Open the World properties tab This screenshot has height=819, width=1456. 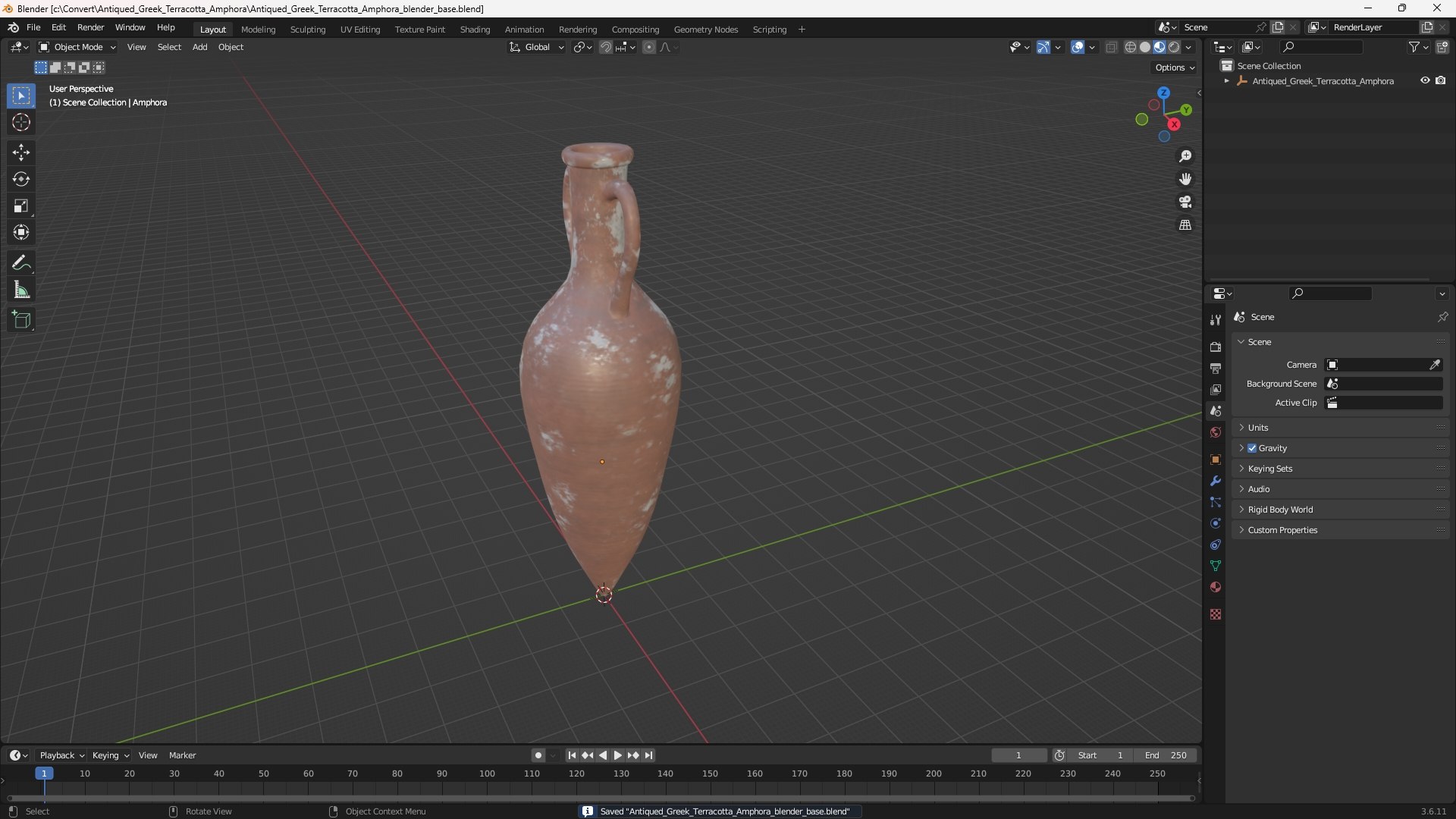pyautogui.click(x=1216, y=432)
